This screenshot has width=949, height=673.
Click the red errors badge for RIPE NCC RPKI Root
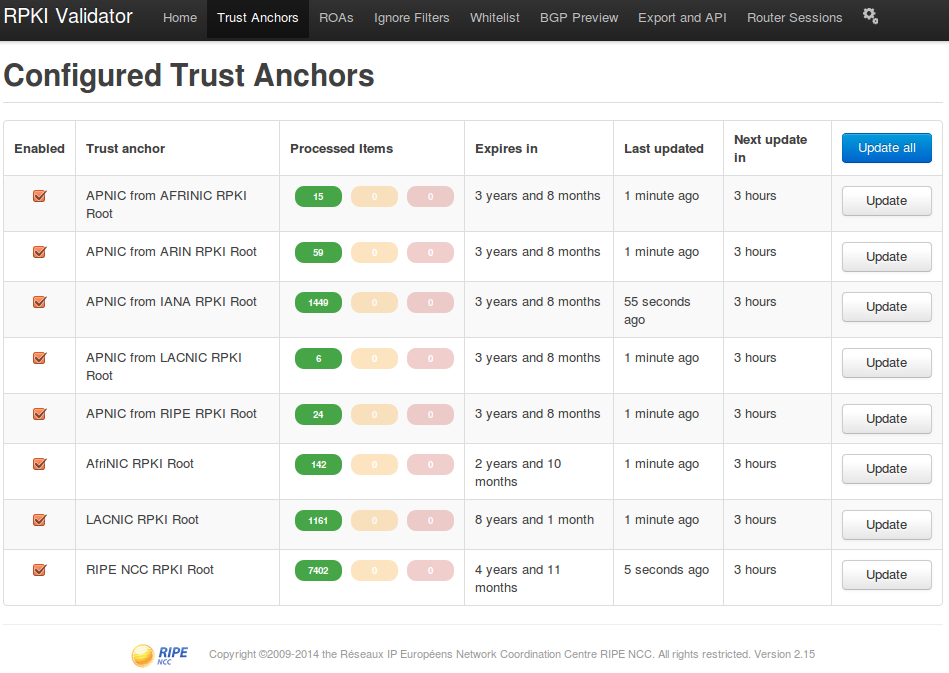pyautogui.click(x=430, y=570)
